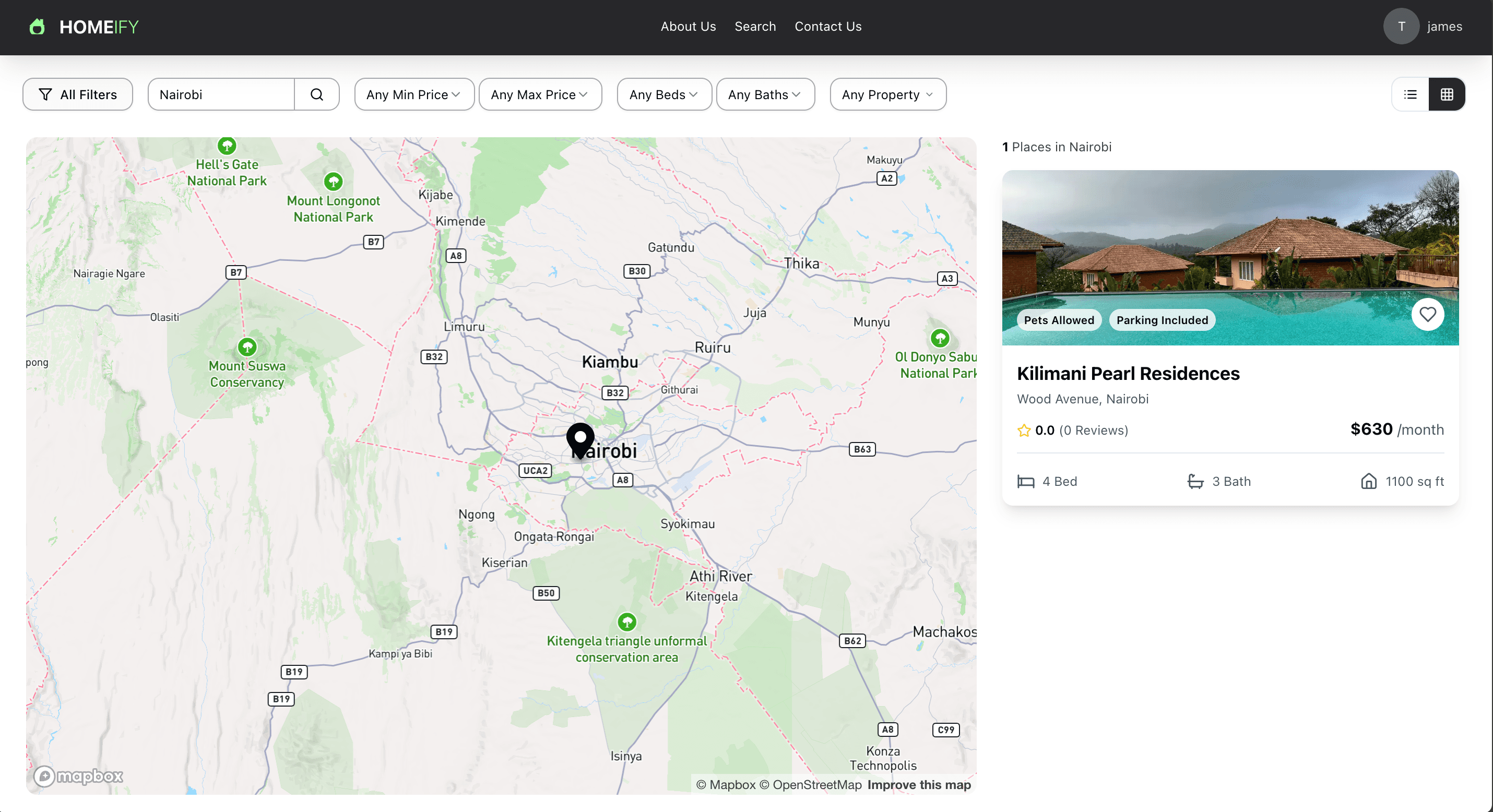Viewport: 1493px width, 812px height.
Task: Switch to grid view
Action: (x=1447, y=94)
